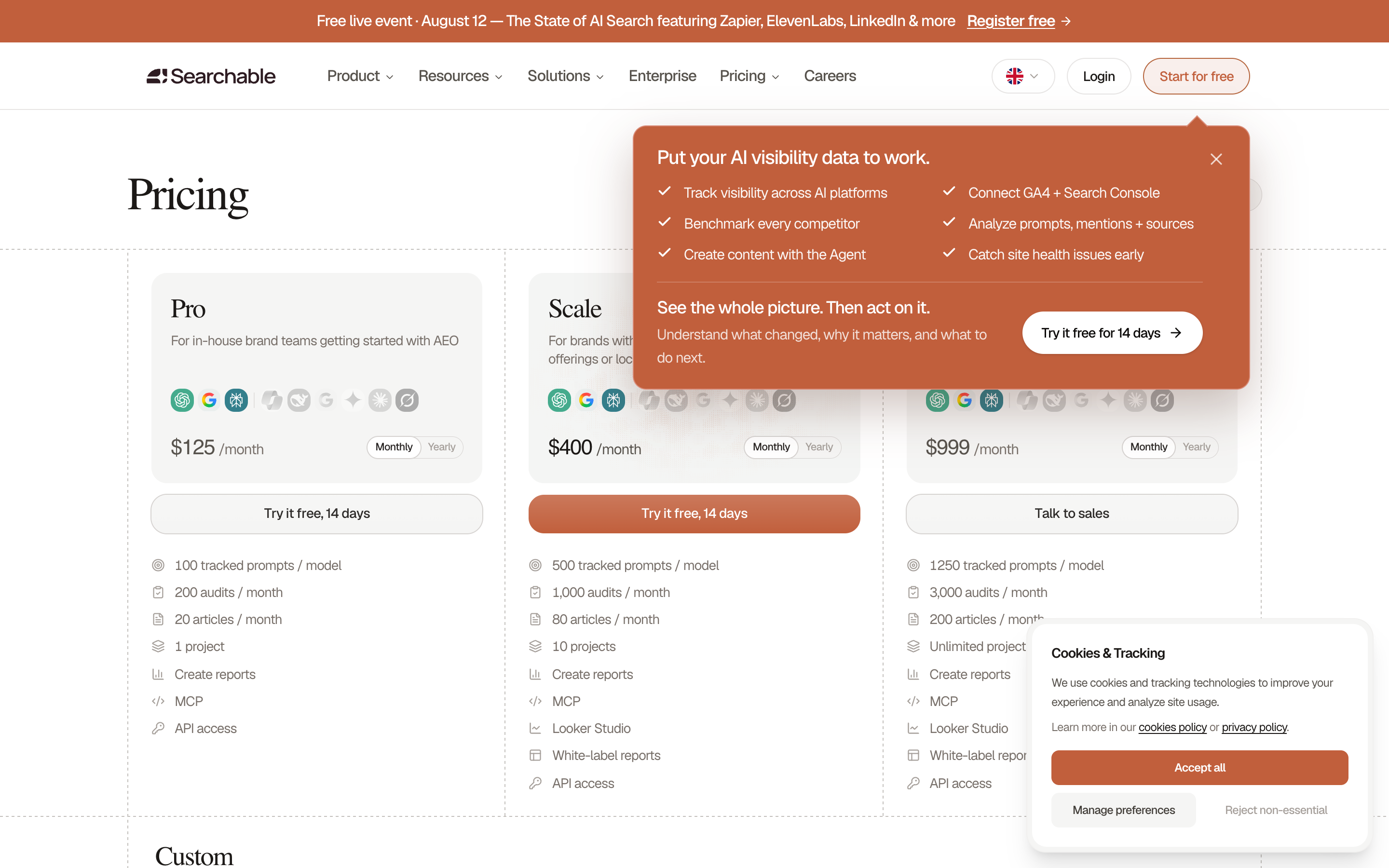Reject non-essential cookies
The width and height of the screenshot is (1389, 868).
(1276, 810)
